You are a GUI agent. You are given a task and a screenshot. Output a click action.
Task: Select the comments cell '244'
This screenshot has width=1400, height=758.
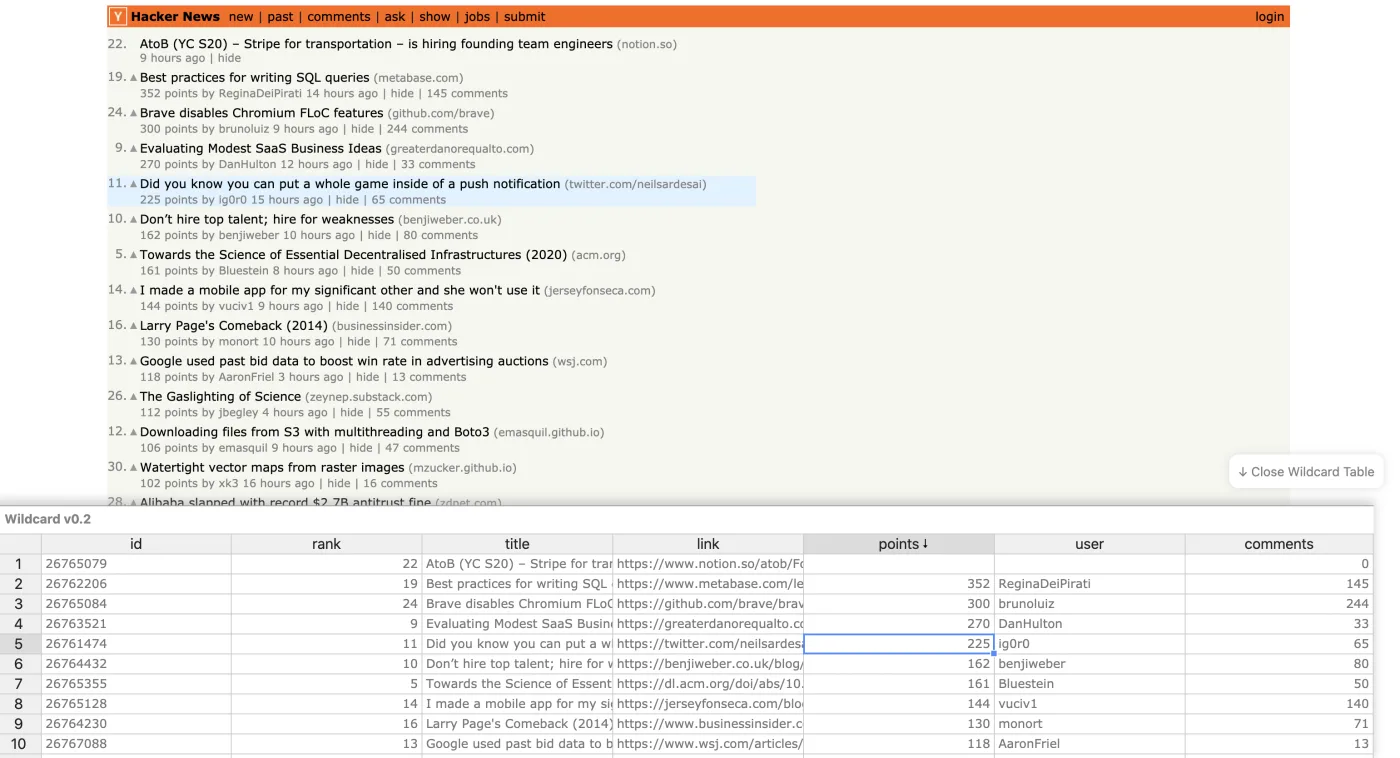coord(1279,604)
